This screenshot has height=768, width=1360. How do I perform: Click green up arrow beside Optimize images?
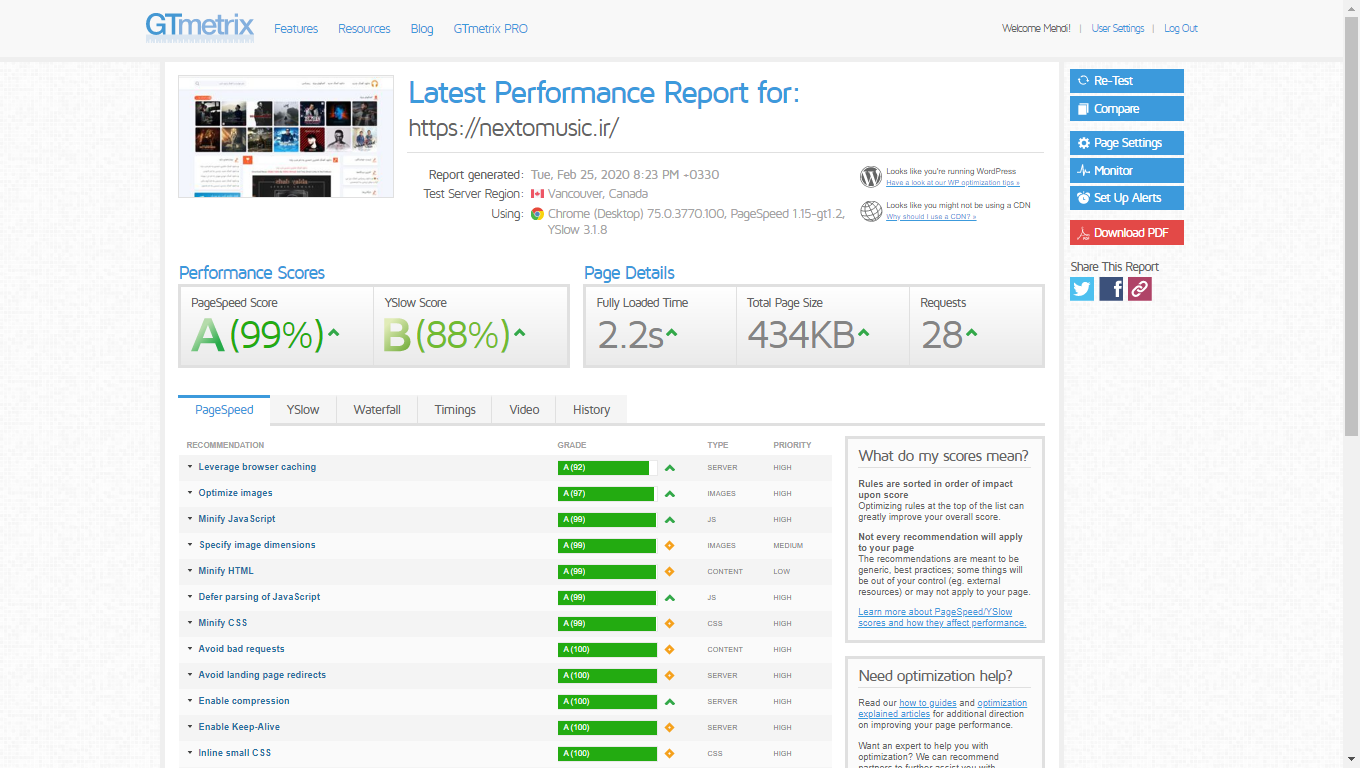point(670,493)
